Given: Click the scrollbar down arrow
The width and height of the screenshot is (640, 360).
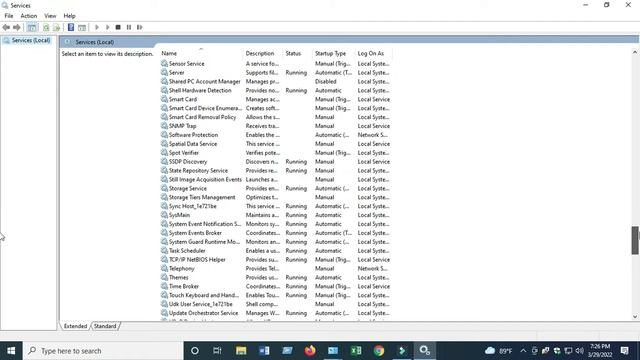Looking at the screenshot, I should pyautogui.click(x=635, y=316).
